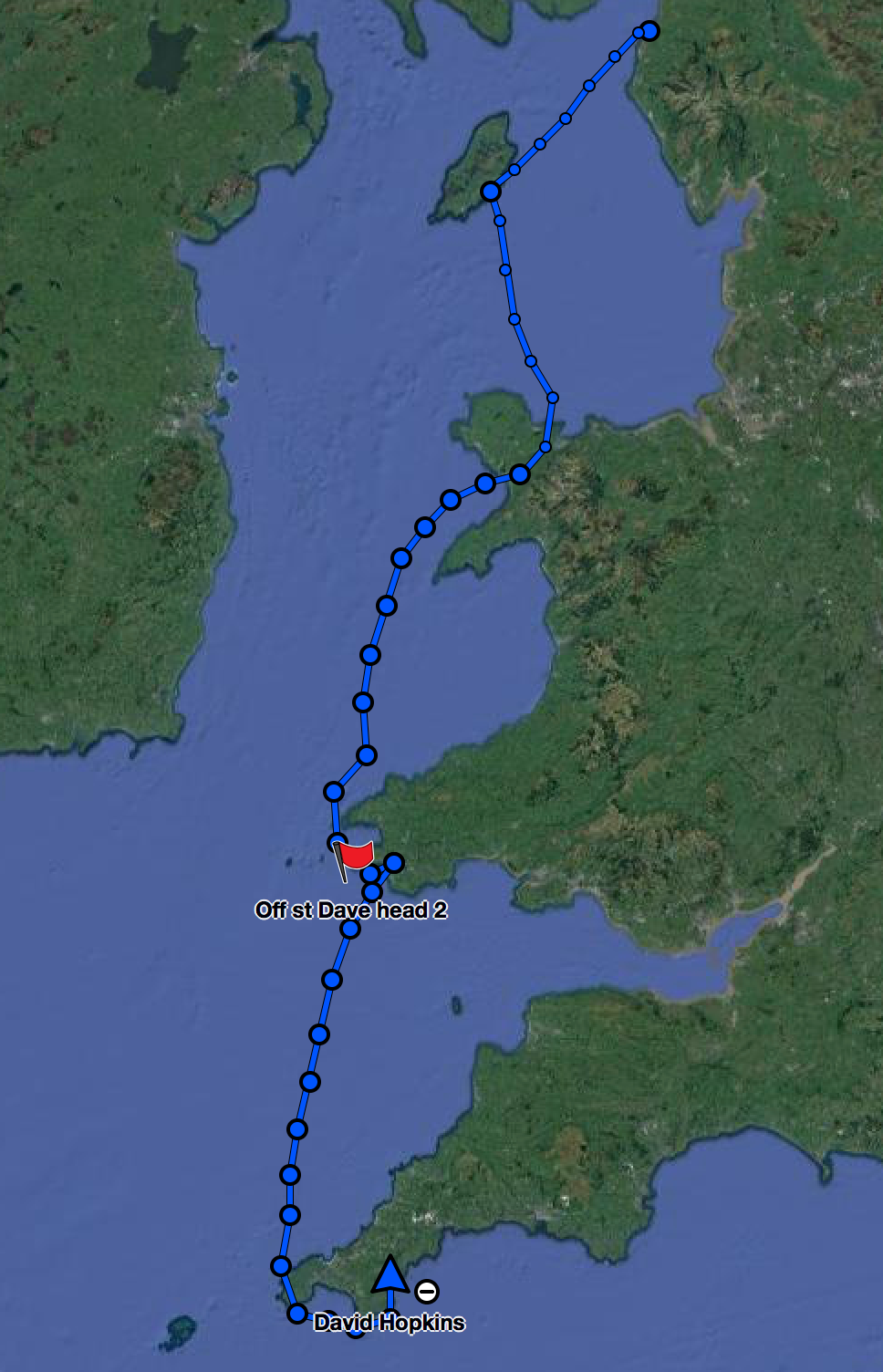Click on Anglesey island
This screenshot has height=1372, width=883.
(x=500, y=429)
